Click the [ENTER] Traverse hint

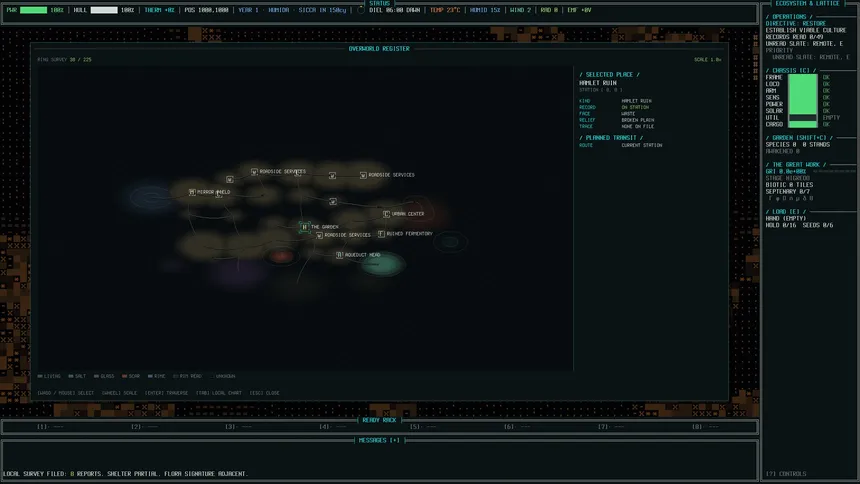pyautogui.click(x=166, y=393)
